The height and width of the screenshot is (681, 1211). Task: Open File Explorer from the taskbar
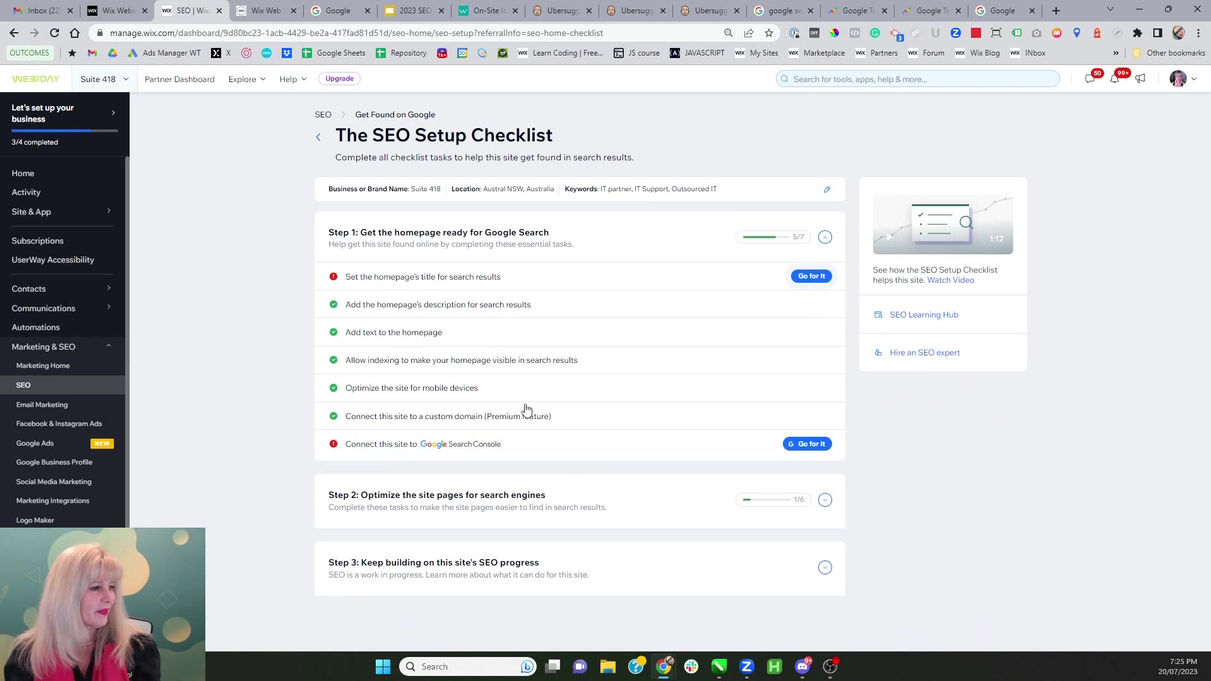[607, 667]
